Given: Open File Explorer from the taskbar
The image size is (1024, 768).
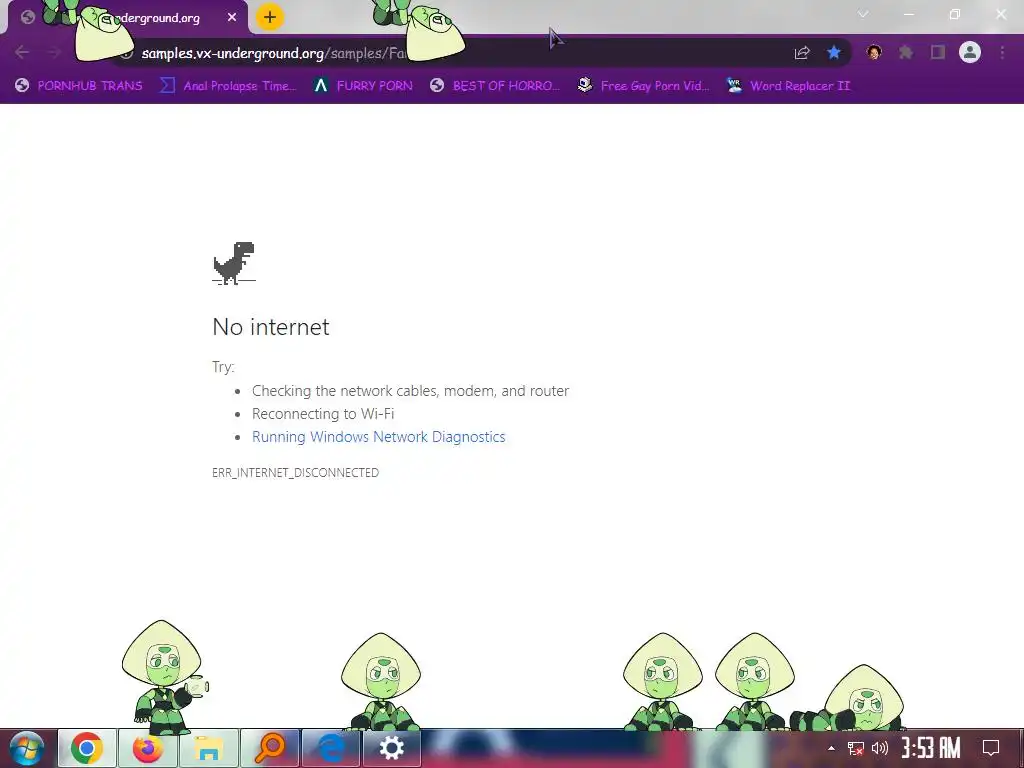Looking at the screenshot, I should (209, 748).
